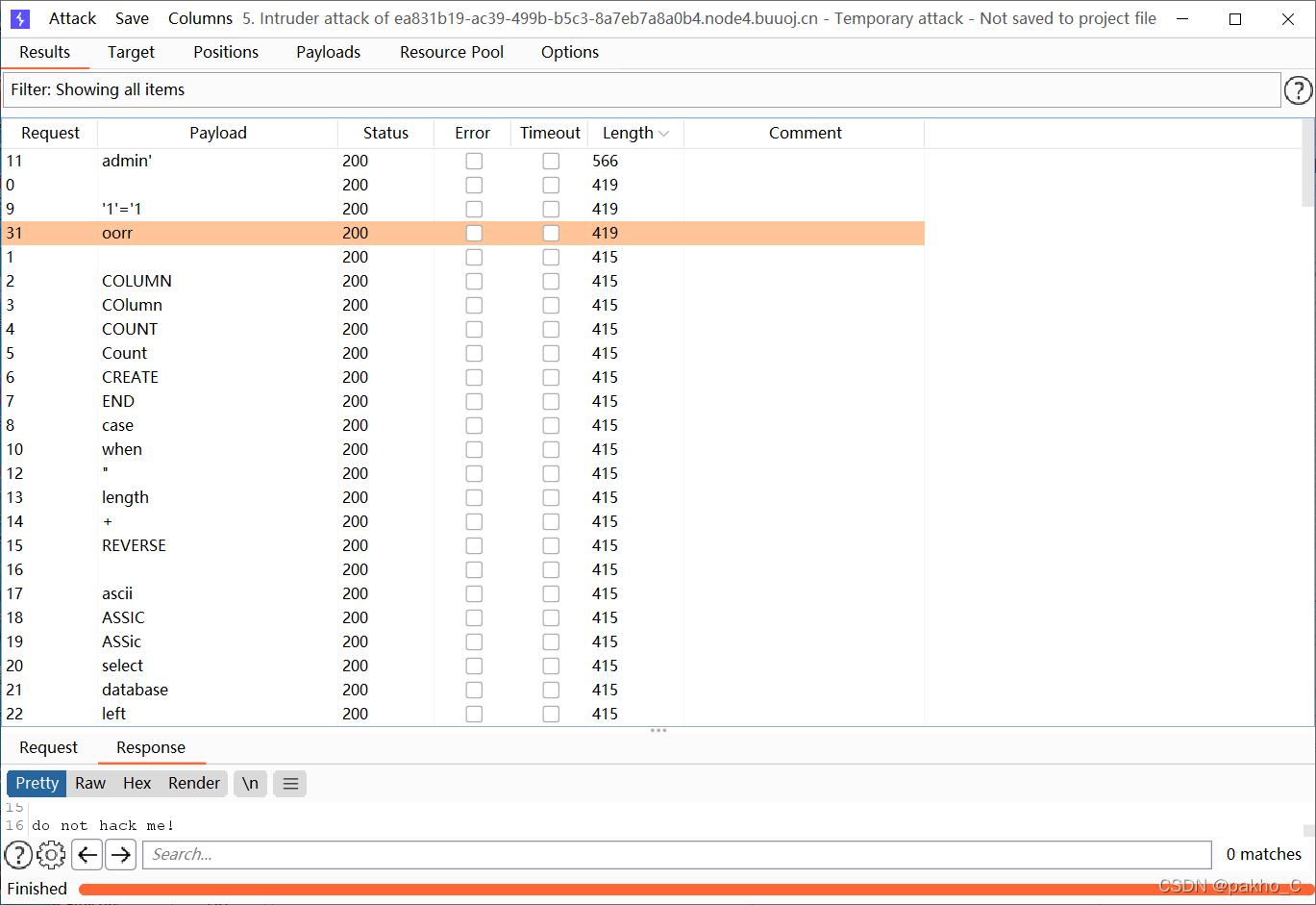Image resolution: width=1316 pixels, height=905 pixels.
Task: Sort by the Payload column header
Action: click(x=218, y=134)
